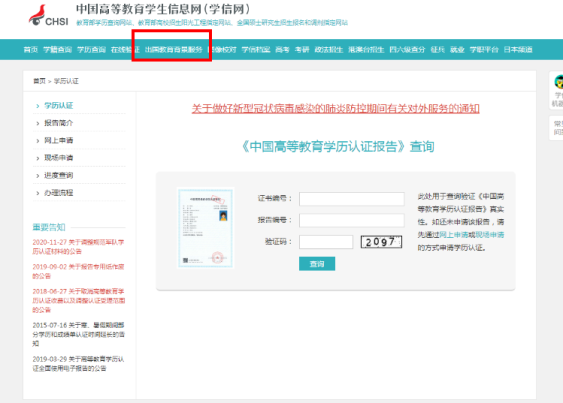The width and height of the screenshot is (563, 403).
Task: Click the chevron beside 办理流程 sidebar entry
Action: pos(38,193)
